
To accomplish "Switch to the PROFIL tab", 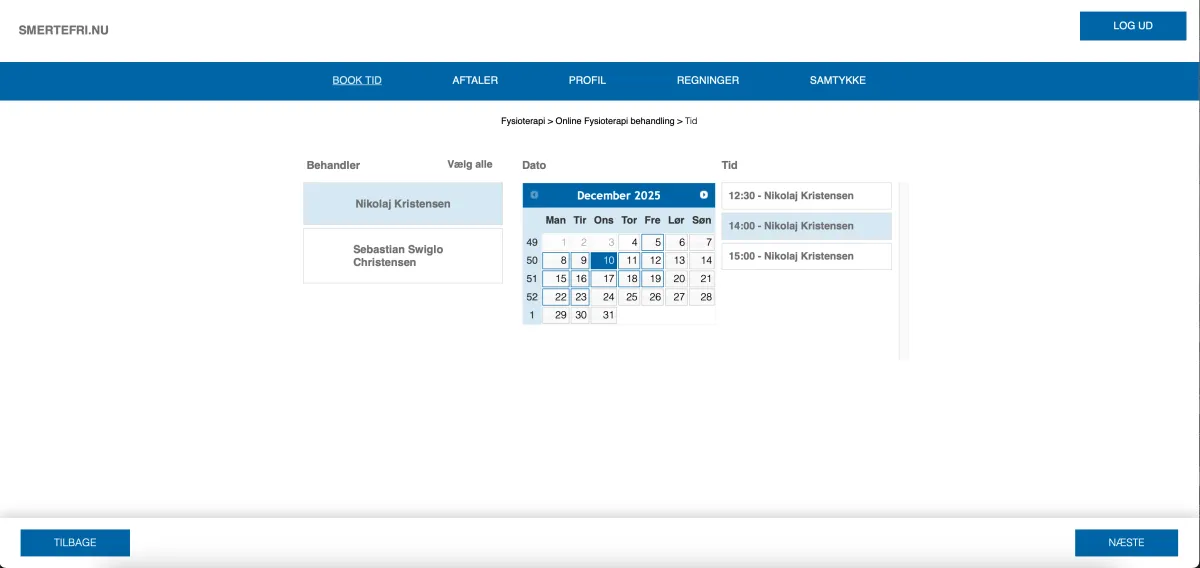I will [x=587, y=80].
